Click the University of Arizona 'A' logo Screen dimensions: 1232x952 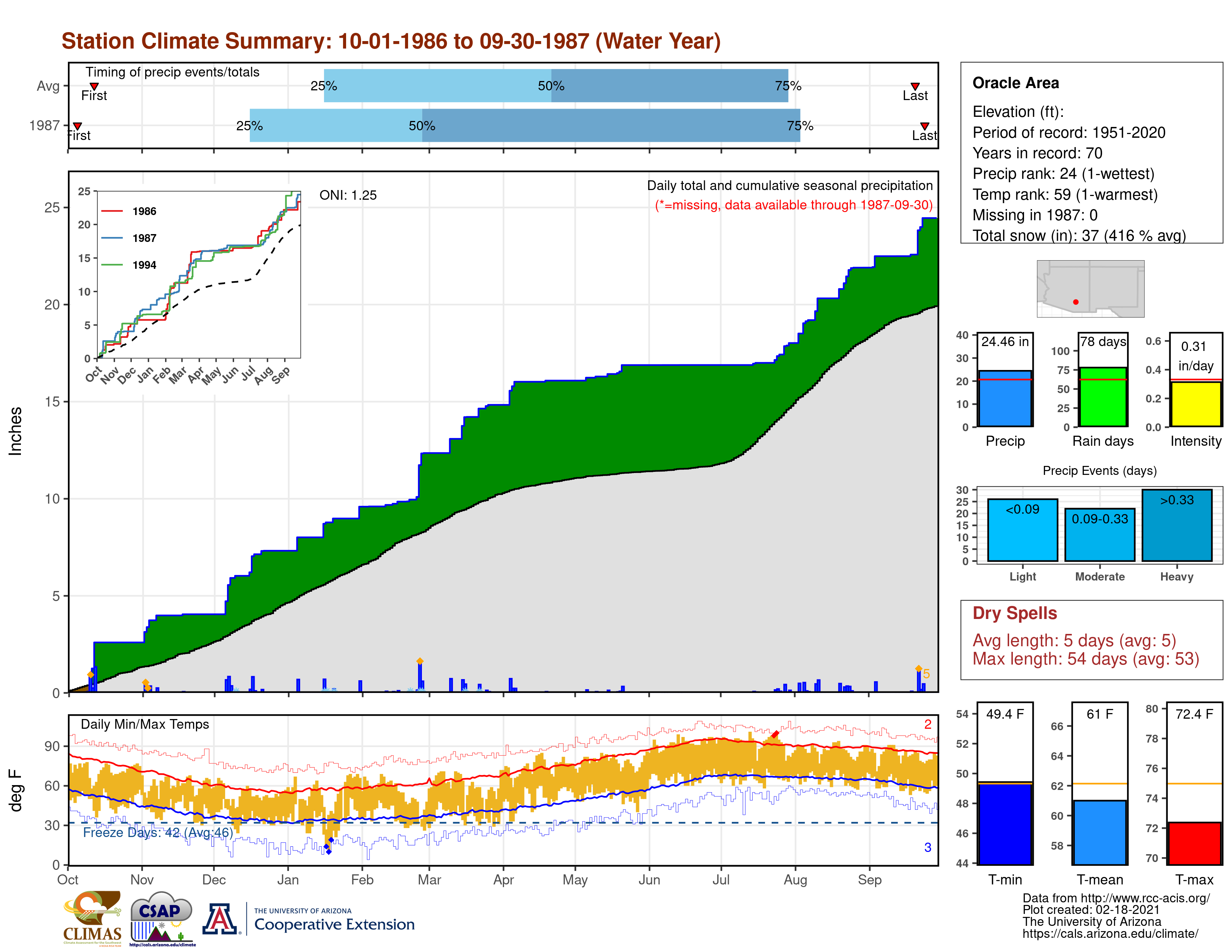click(220, 919)
